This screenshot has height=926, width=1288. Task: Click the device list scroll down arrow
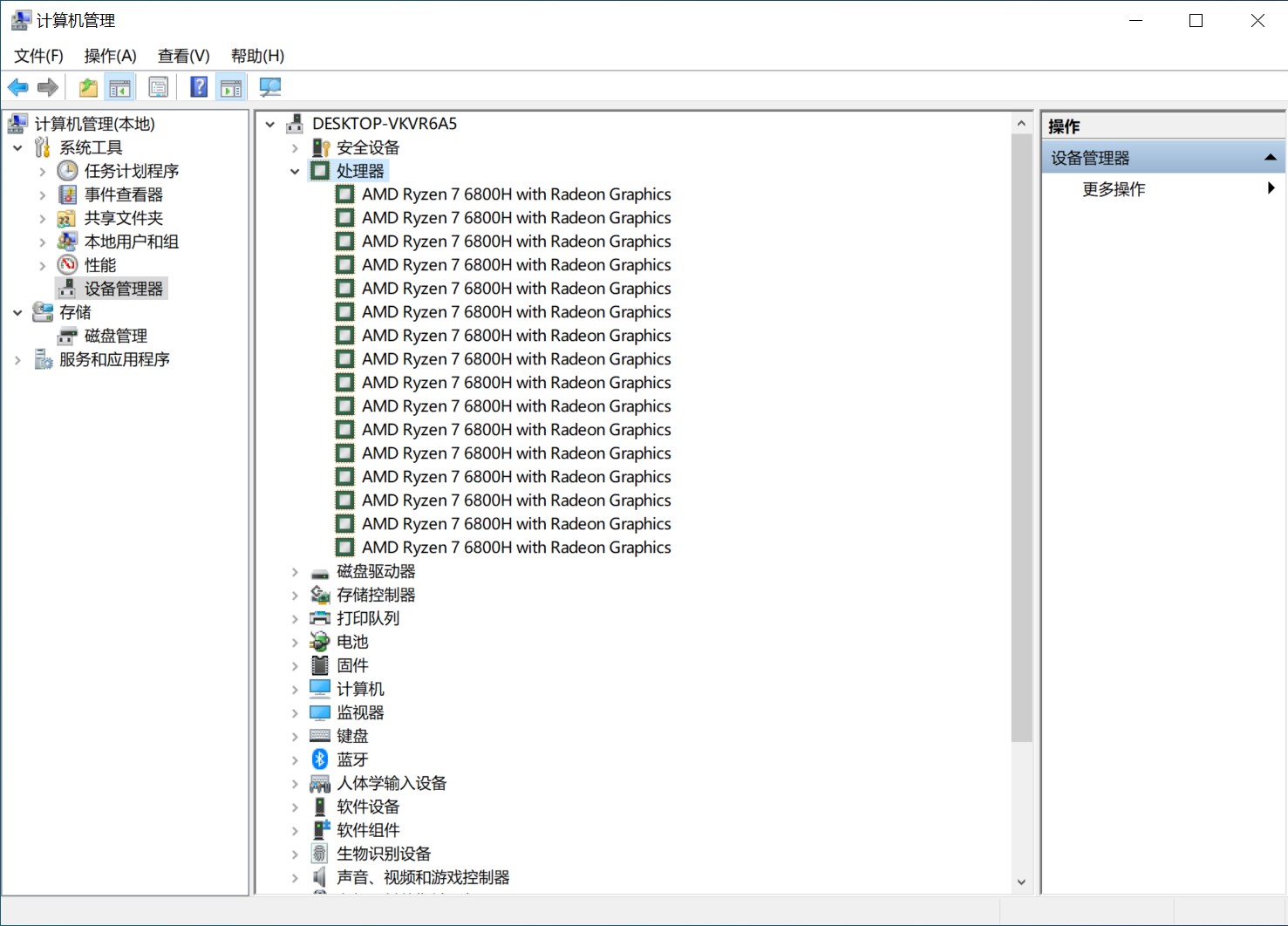(x=1021, y=882)
